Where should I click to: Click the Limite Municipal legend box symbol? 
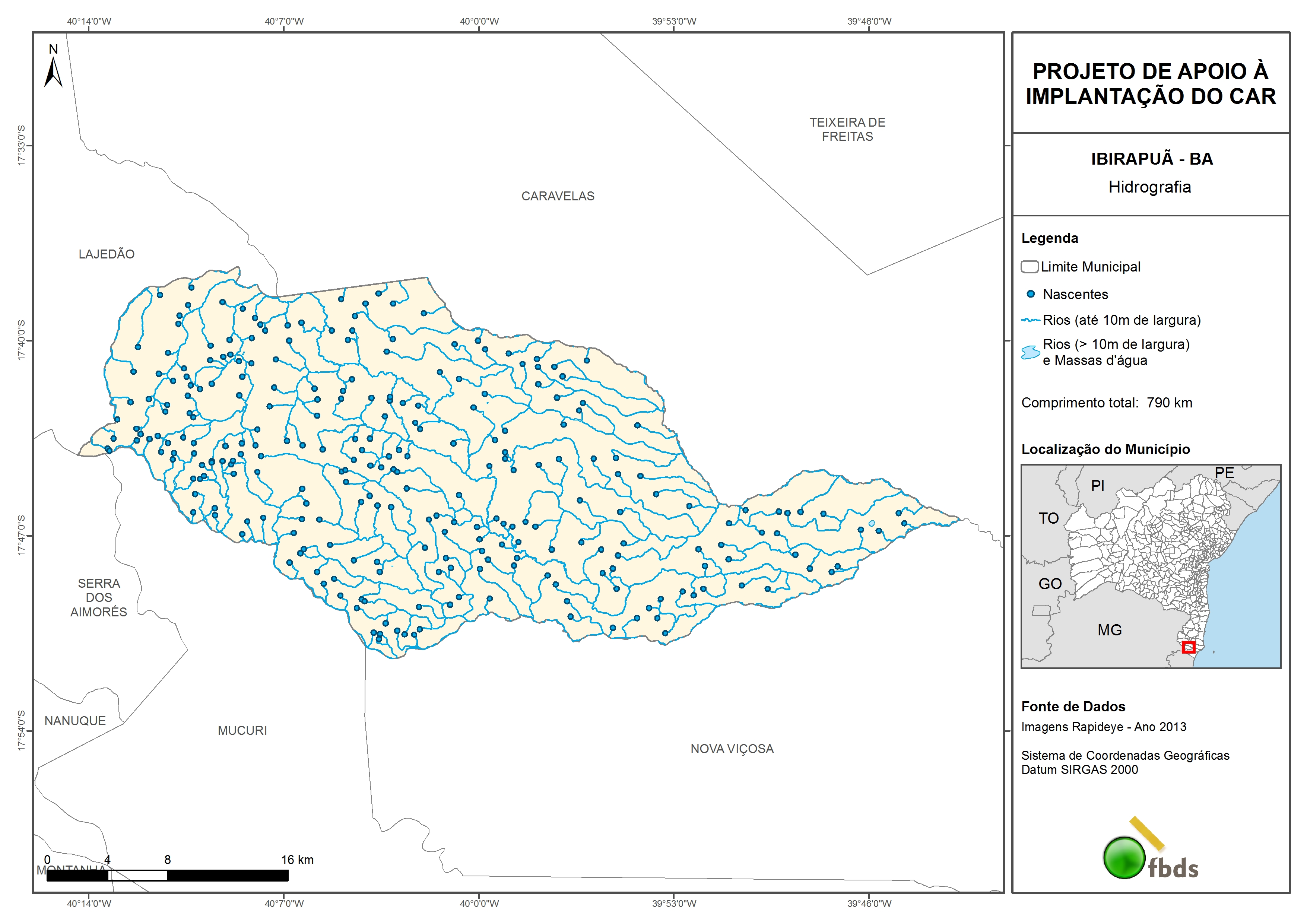[x=1029, y=267]
